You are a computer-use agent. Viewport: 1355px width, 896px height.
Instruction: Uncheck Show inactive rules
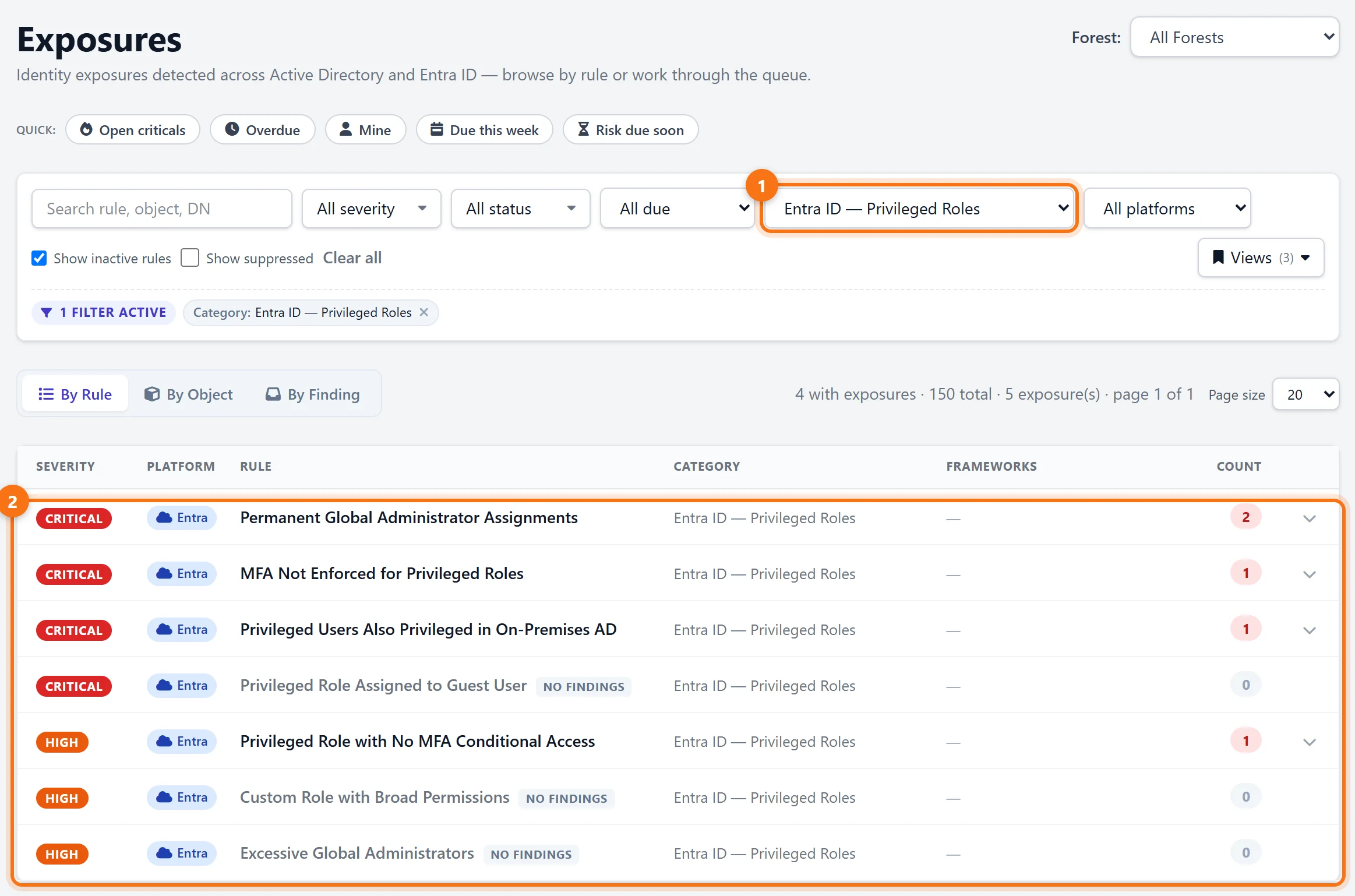coord(39,258)
